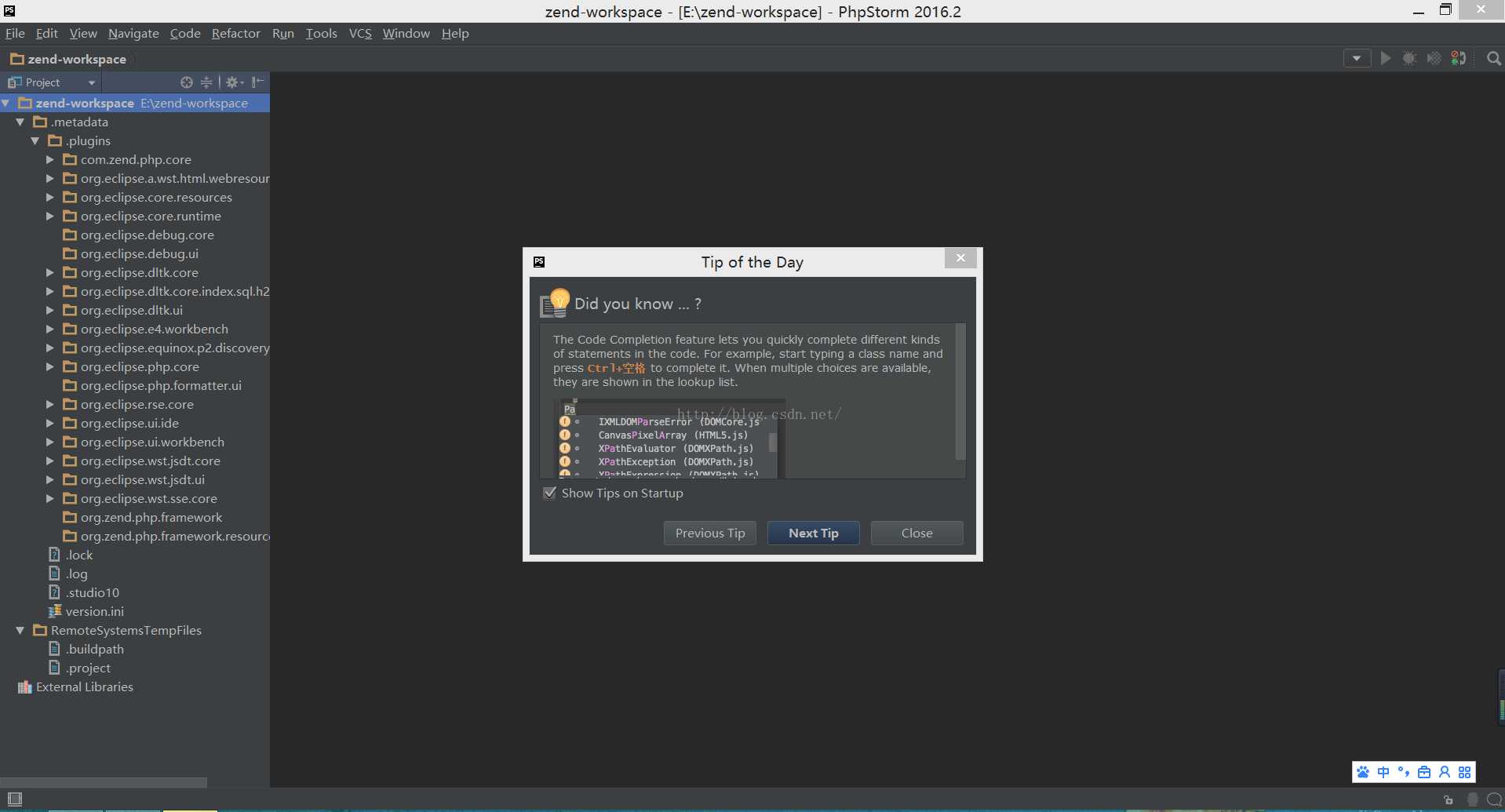Image resolution: width=1505 pixels, height=812 pixels.
Task: Open the Help menu
Action: 455,34
